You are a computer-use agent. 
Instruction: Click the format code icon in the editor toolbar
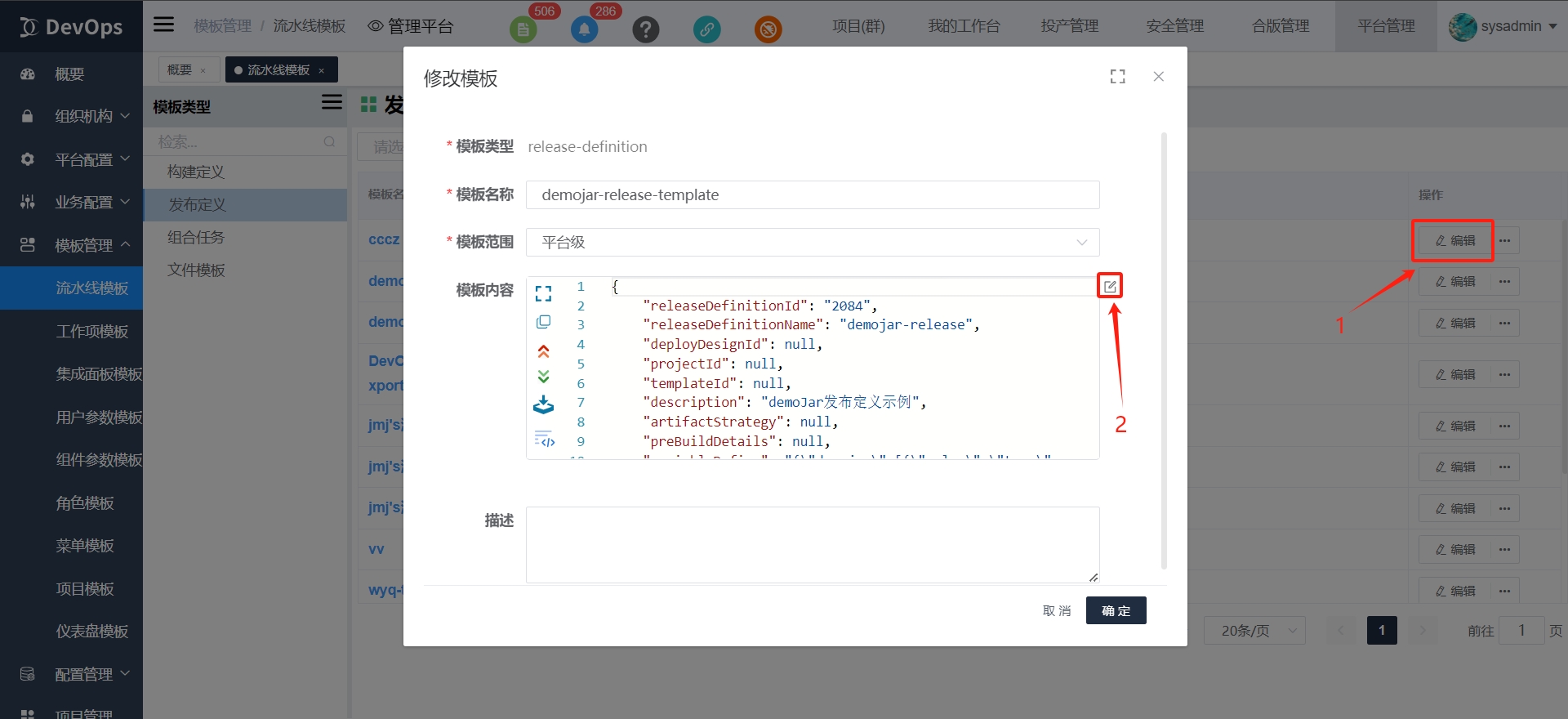click(x=544, y=440)
